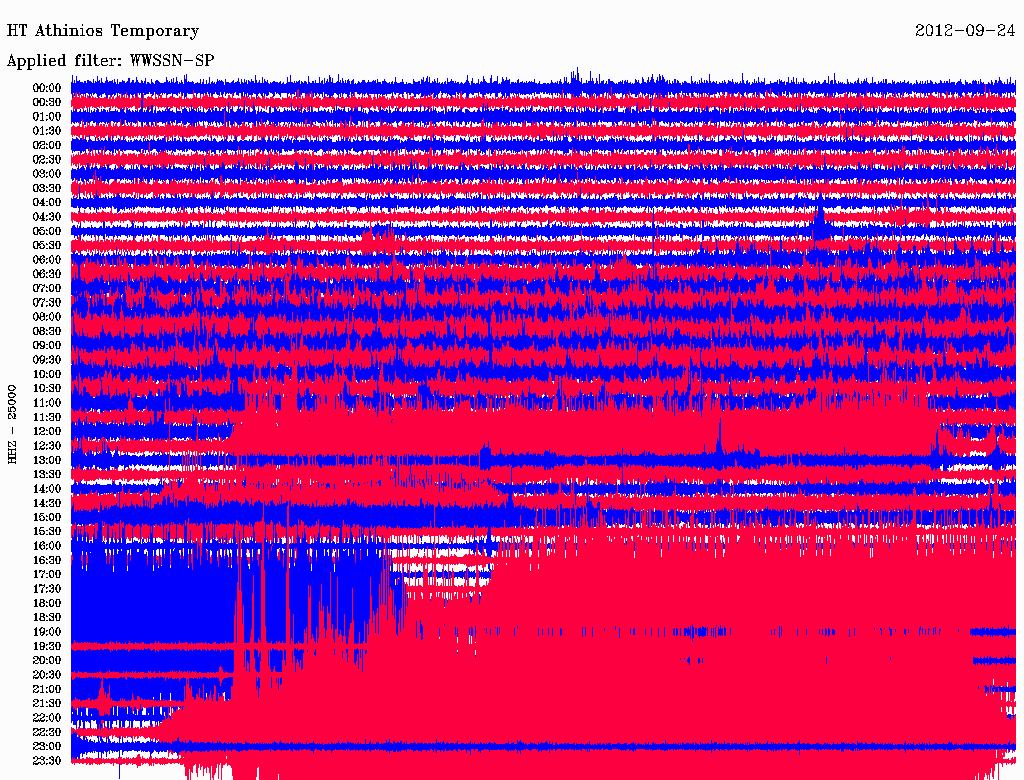1024x780 pixels.
Task: Click the 22:00 time label
Action: (x=47, y=717)
